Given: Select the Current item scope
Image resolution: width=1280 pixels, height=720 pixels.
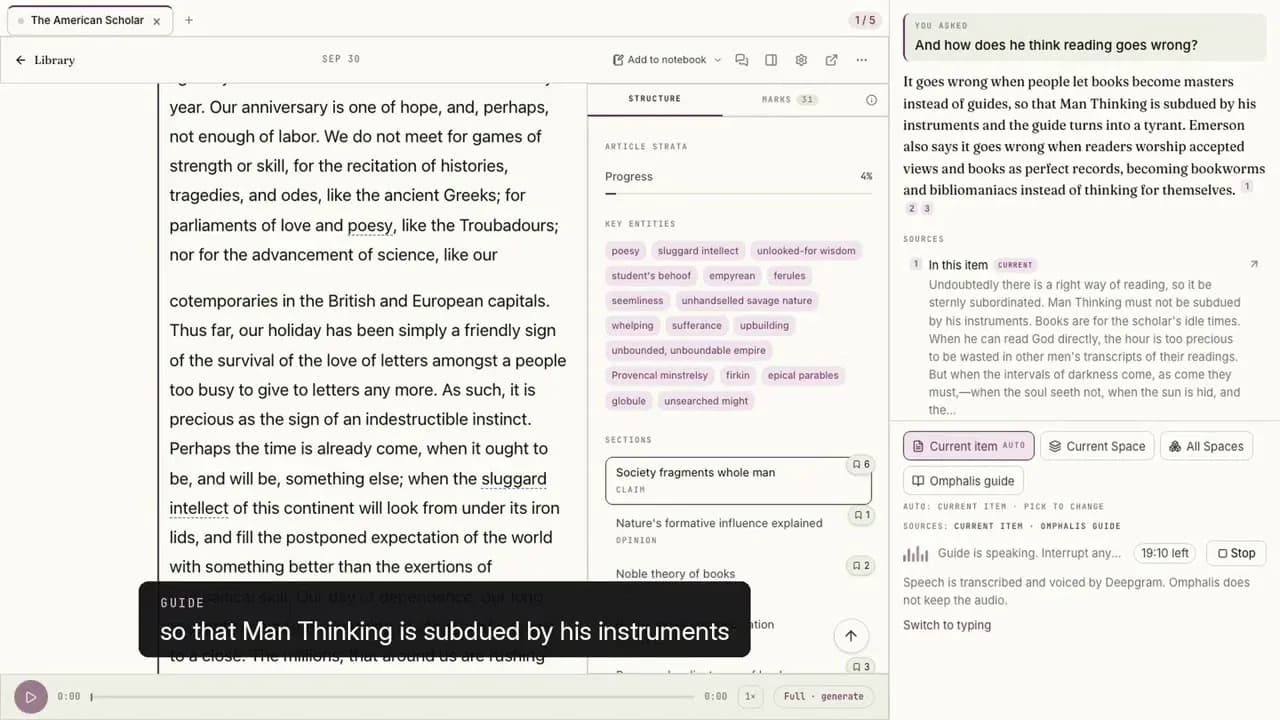Looking at the screenshot, I should pos(968,446).
